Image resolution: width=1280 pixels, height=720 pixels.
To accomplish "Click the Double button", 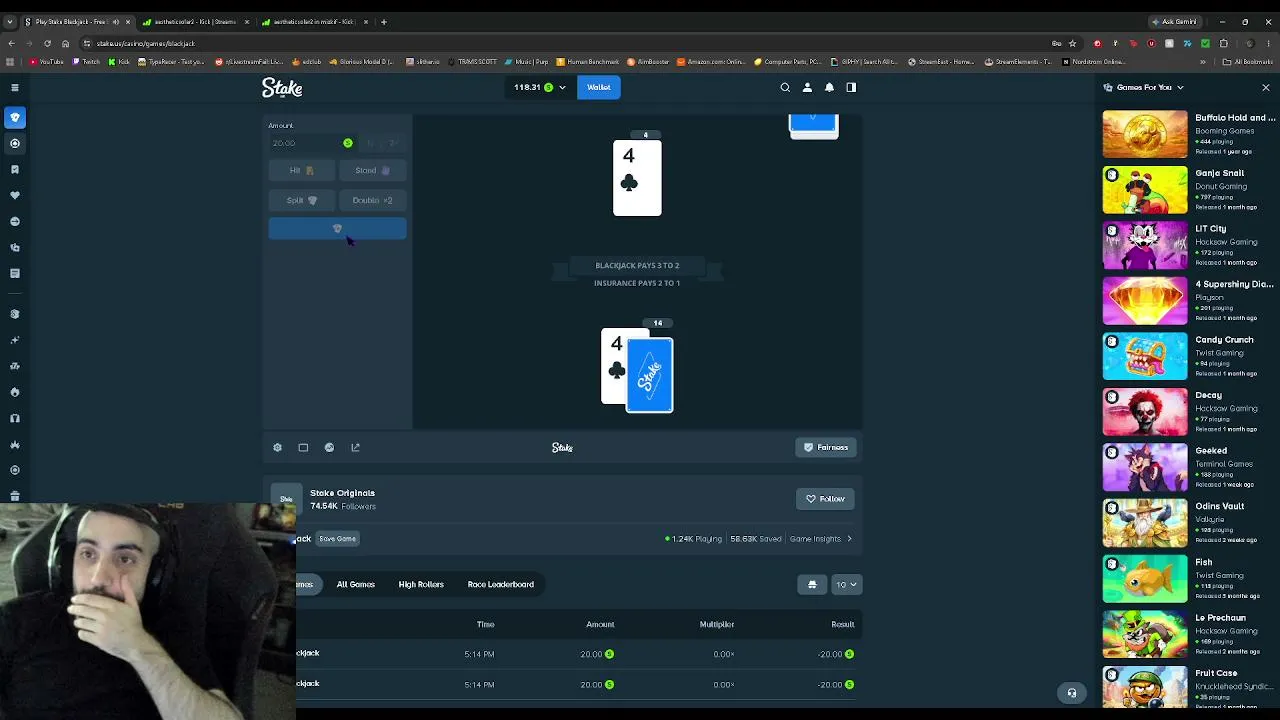I will (372, 201).
